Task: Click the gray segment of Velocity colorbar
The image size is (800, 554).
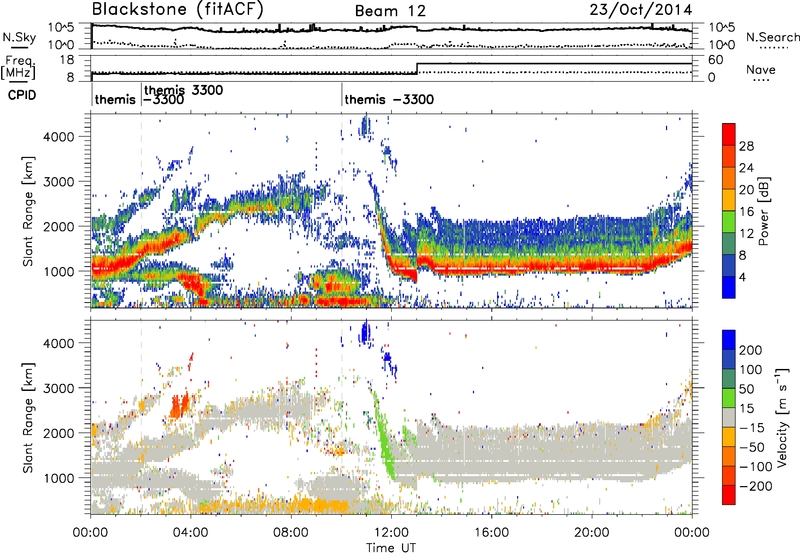Action: [x=729, y=418]
